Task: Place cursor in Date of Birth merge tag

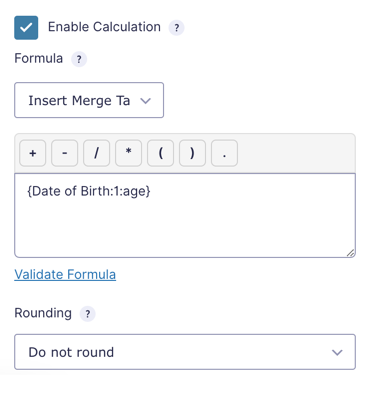Action: [89, 191]
